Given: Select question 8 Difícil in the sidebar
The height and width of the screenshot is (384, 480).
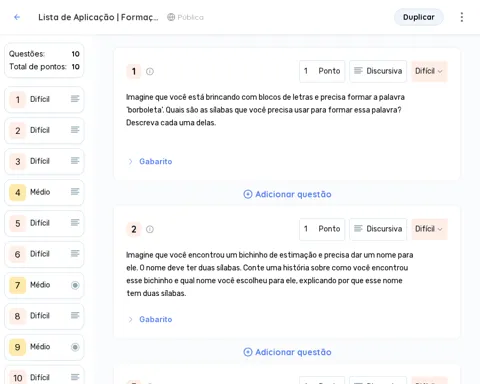Looking at the screenshot, I should (44, 316).
